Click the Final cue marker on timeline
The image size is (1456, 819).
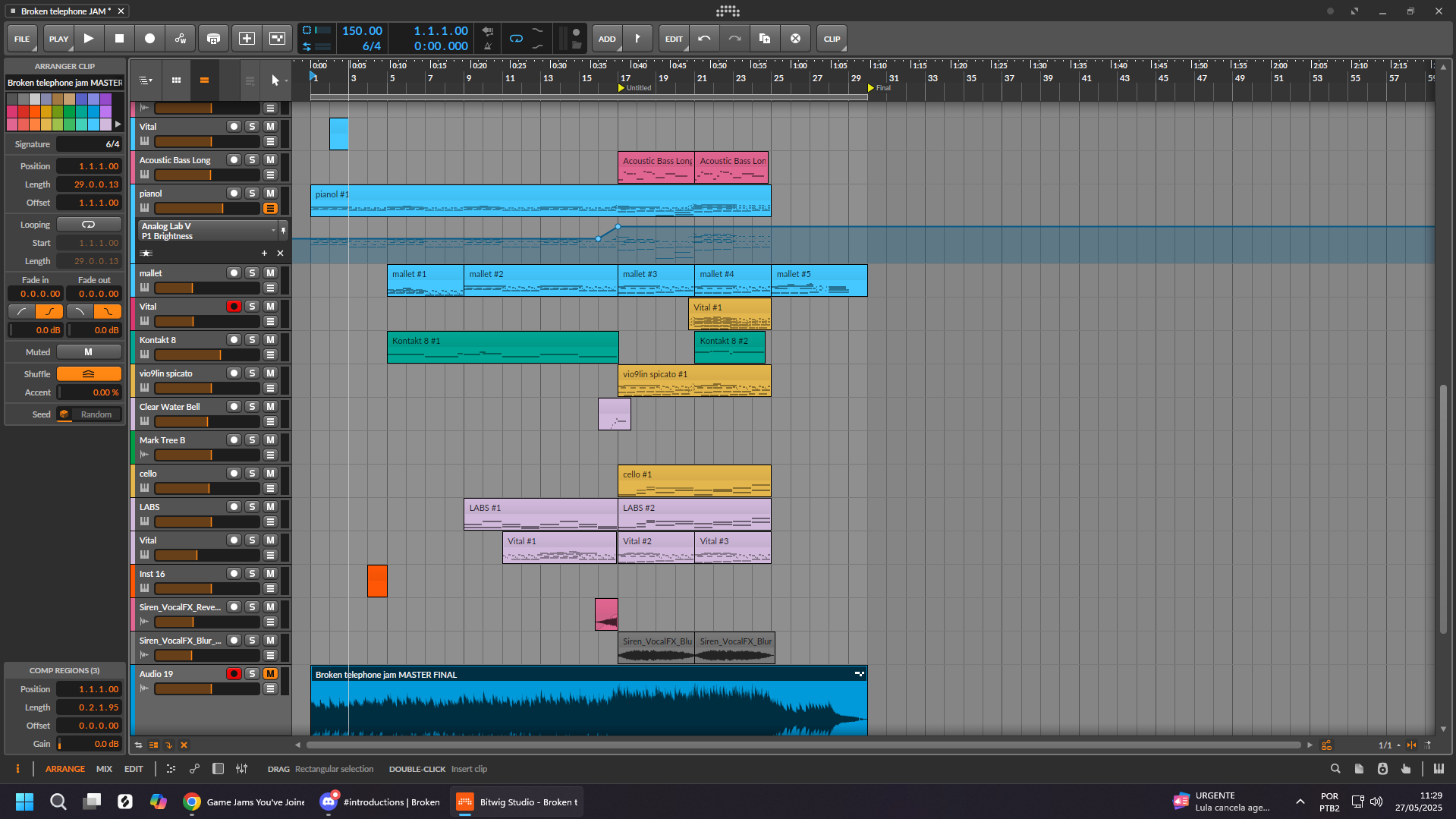point(880,88)
